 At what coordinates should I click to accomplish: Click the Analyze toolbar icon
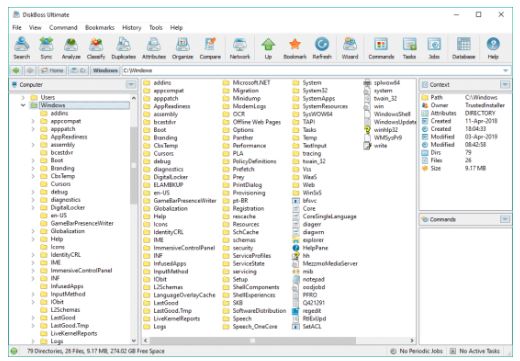[x=71, y=48]
